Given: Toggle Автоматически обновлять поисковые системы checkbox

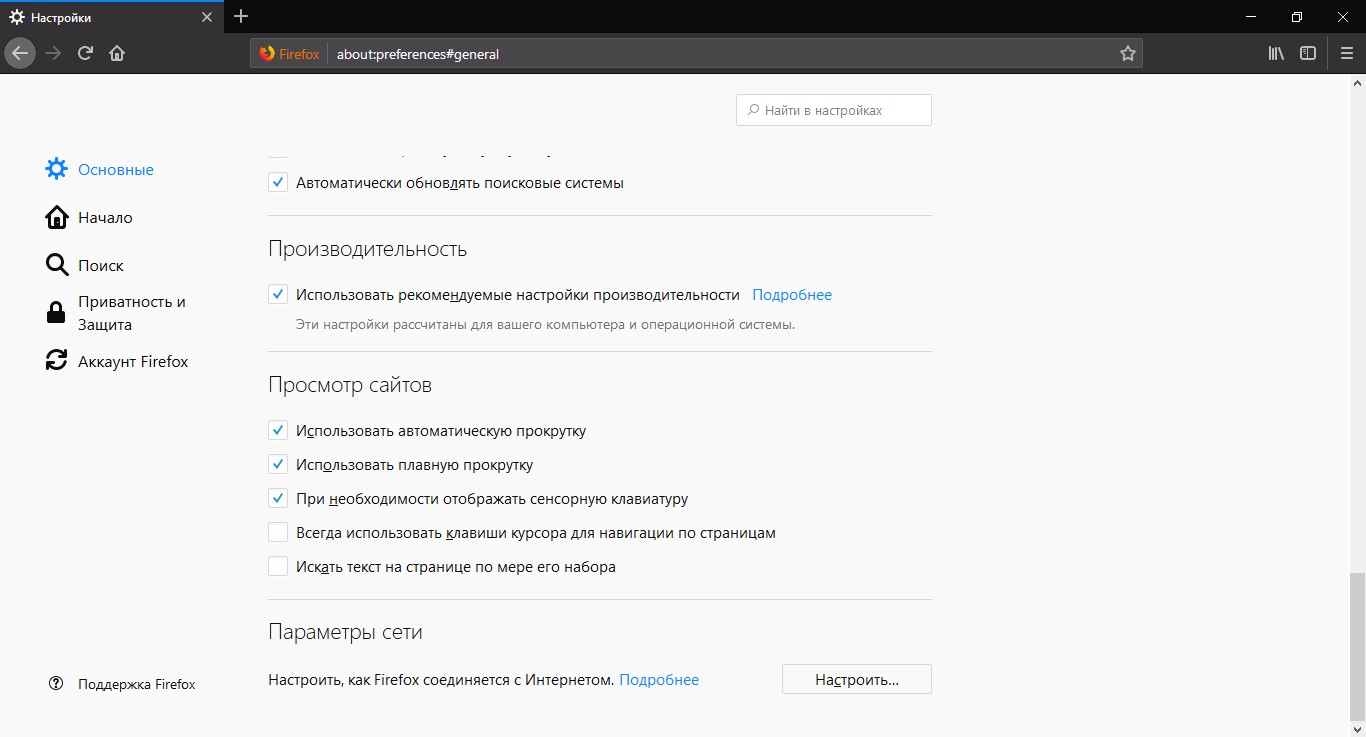Looking at the screenshot, I should (x=278, y=183).
